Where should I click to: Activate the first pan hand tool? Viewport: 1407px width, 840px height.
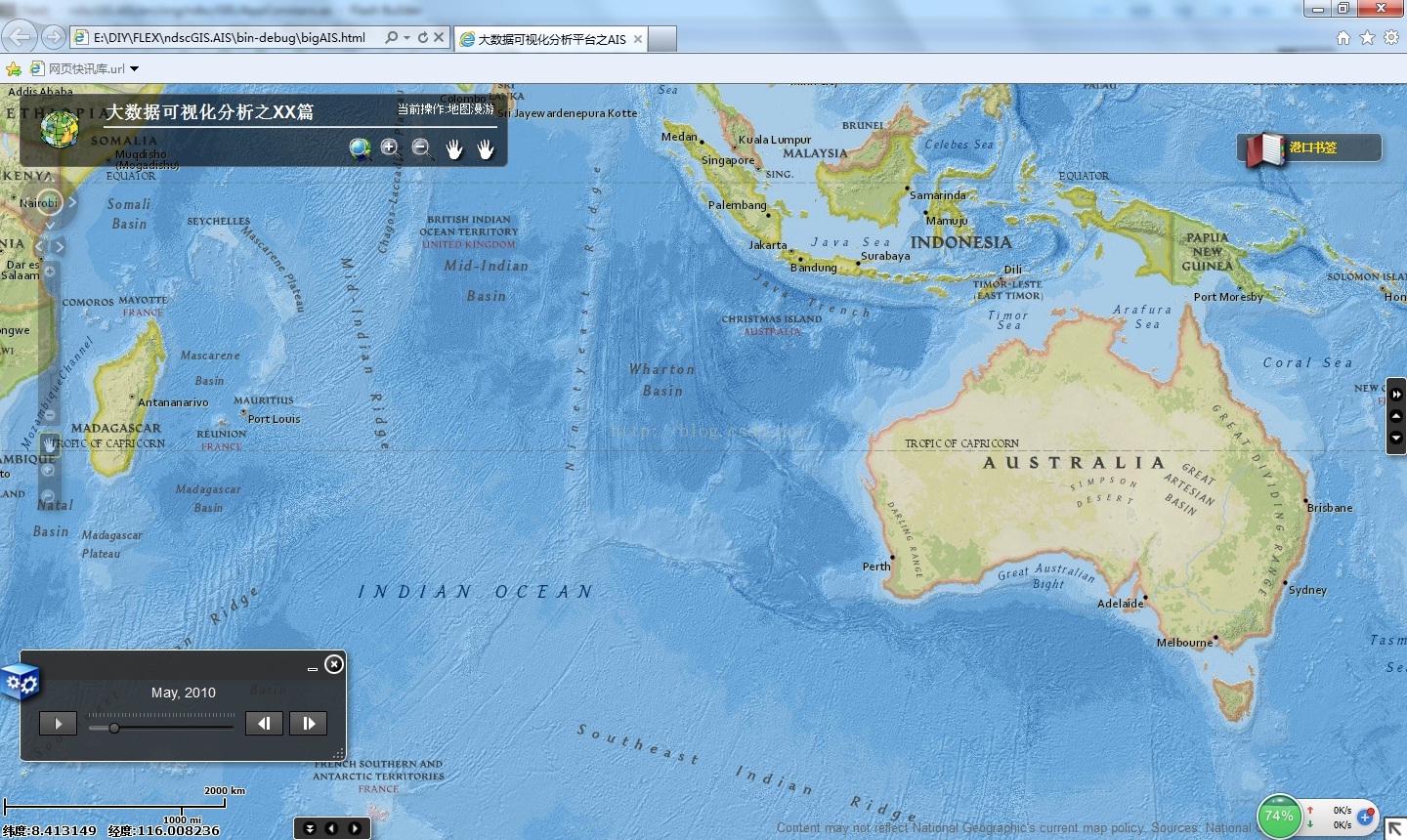454,148
